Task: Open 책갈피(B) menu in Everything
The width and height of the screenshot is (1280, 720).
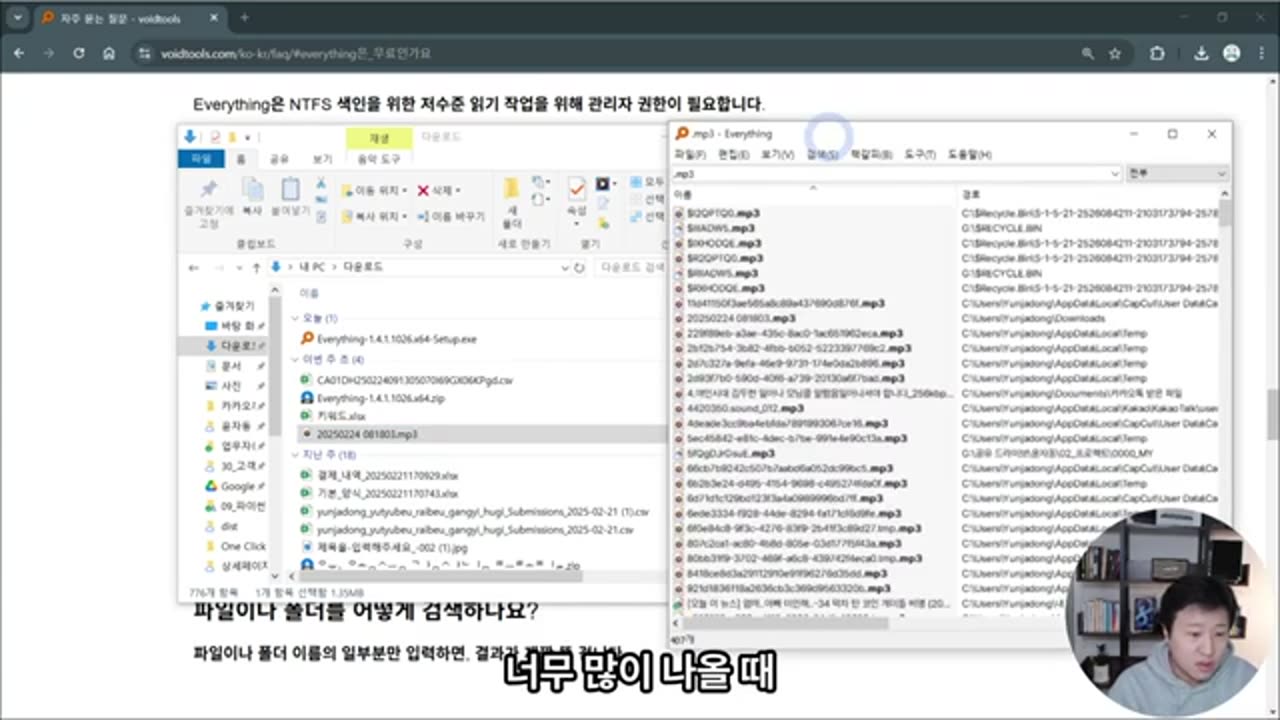Action: click(x=871, y=155)
